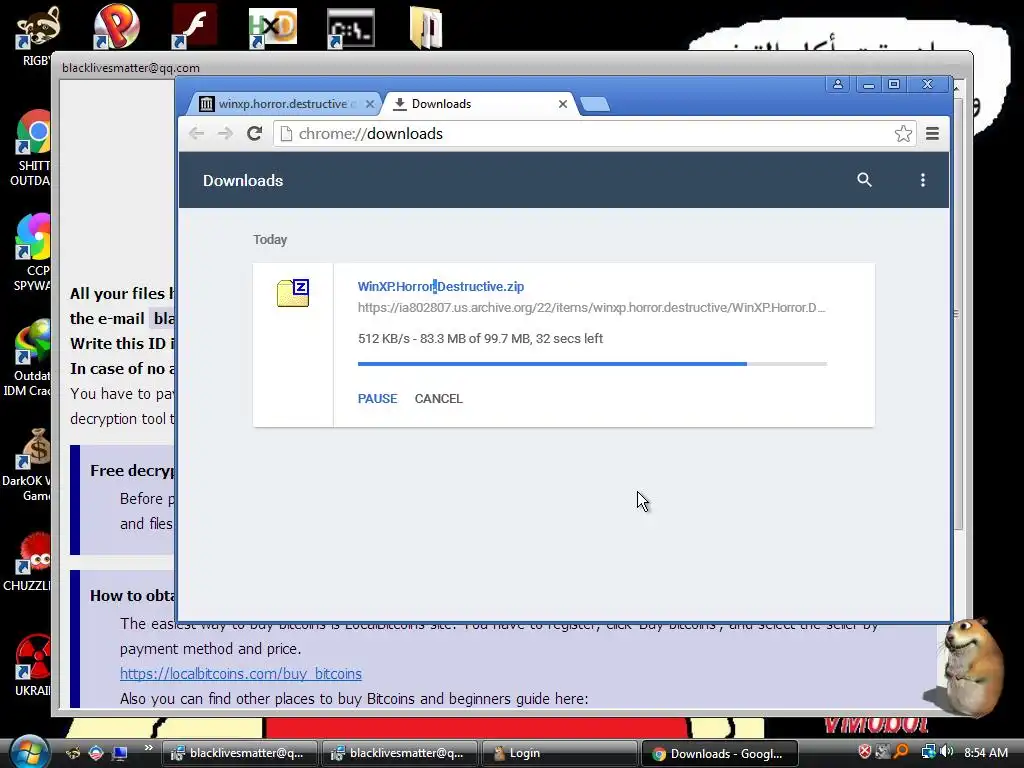Click the red X security tray icon

[x=865, y=752]
